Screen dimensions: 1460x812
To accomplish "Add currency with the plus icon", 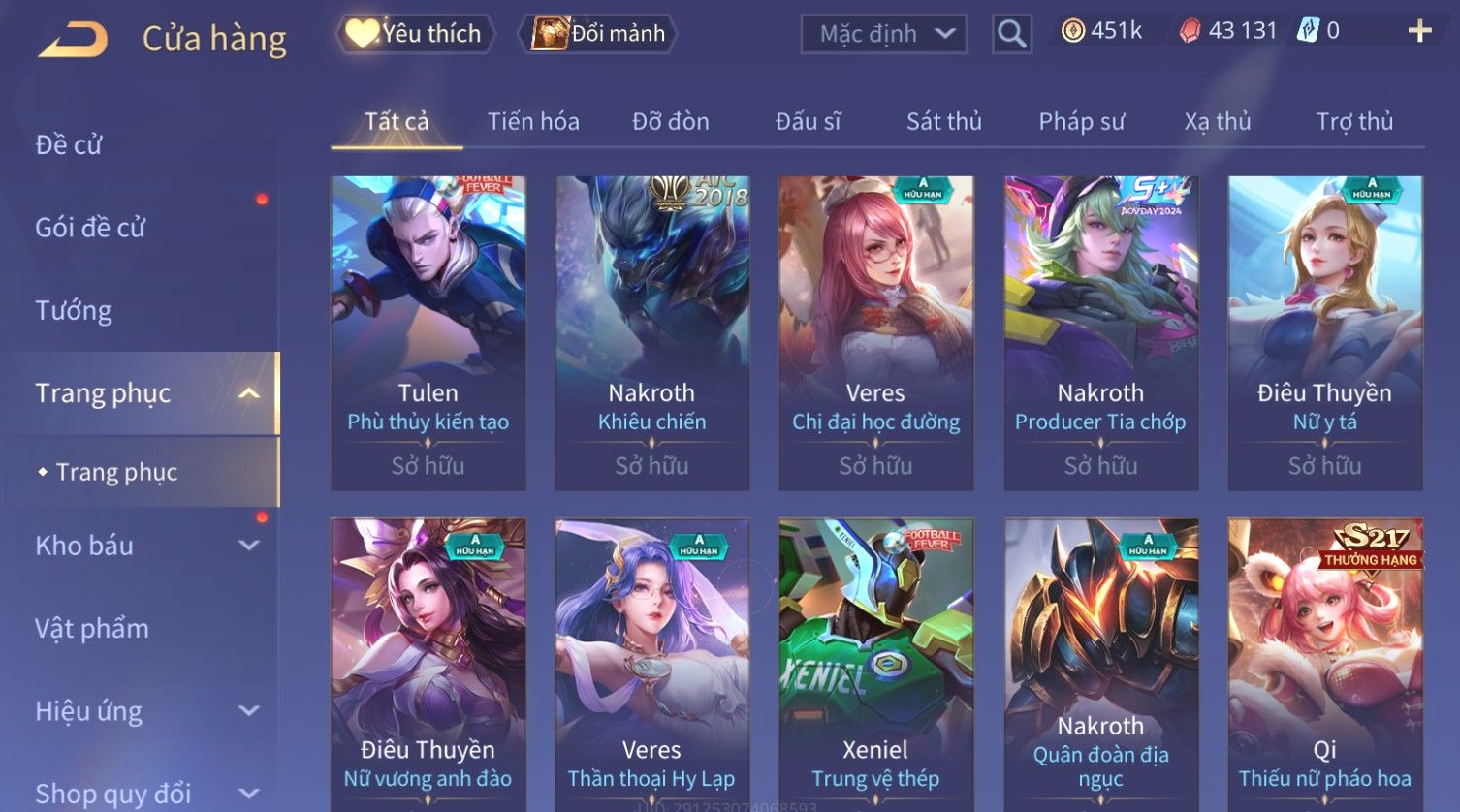I will 1419,32.
